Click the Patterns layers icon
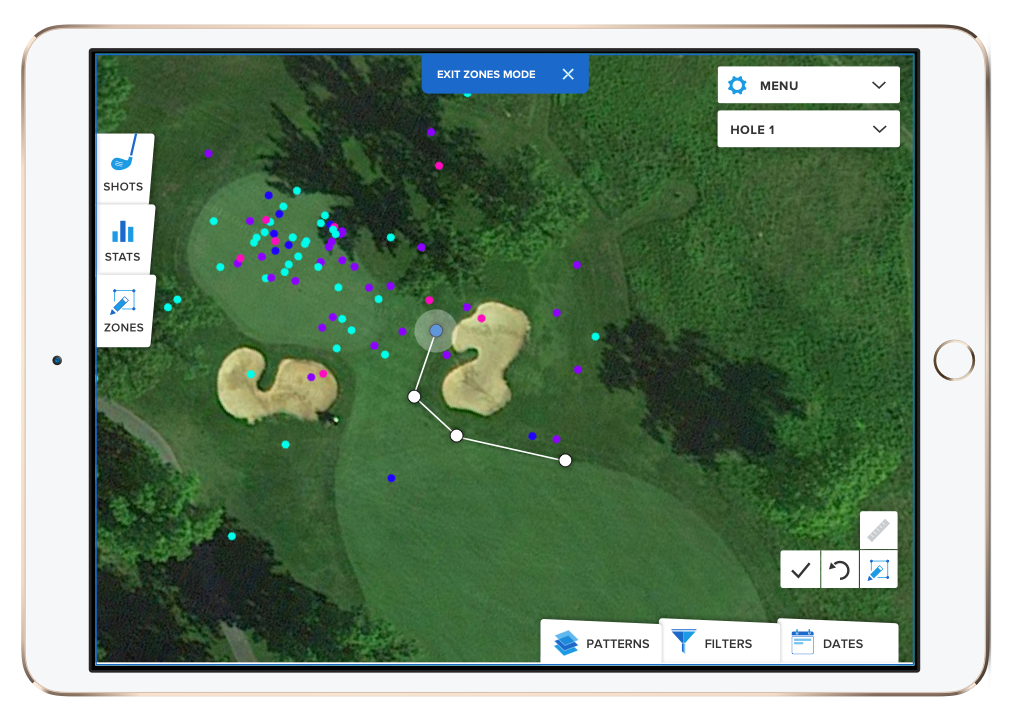 [566, 642]
